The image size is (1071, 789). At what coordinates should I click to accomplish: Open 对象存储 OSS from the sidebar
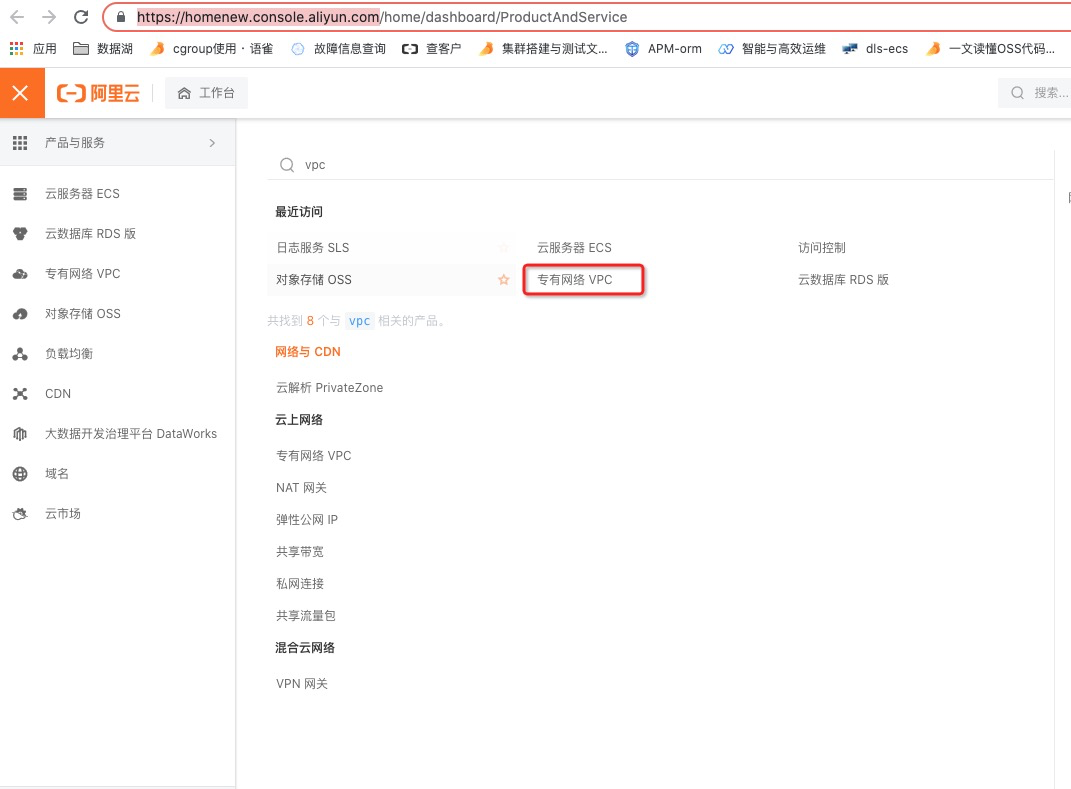click(x=85, y=313)
